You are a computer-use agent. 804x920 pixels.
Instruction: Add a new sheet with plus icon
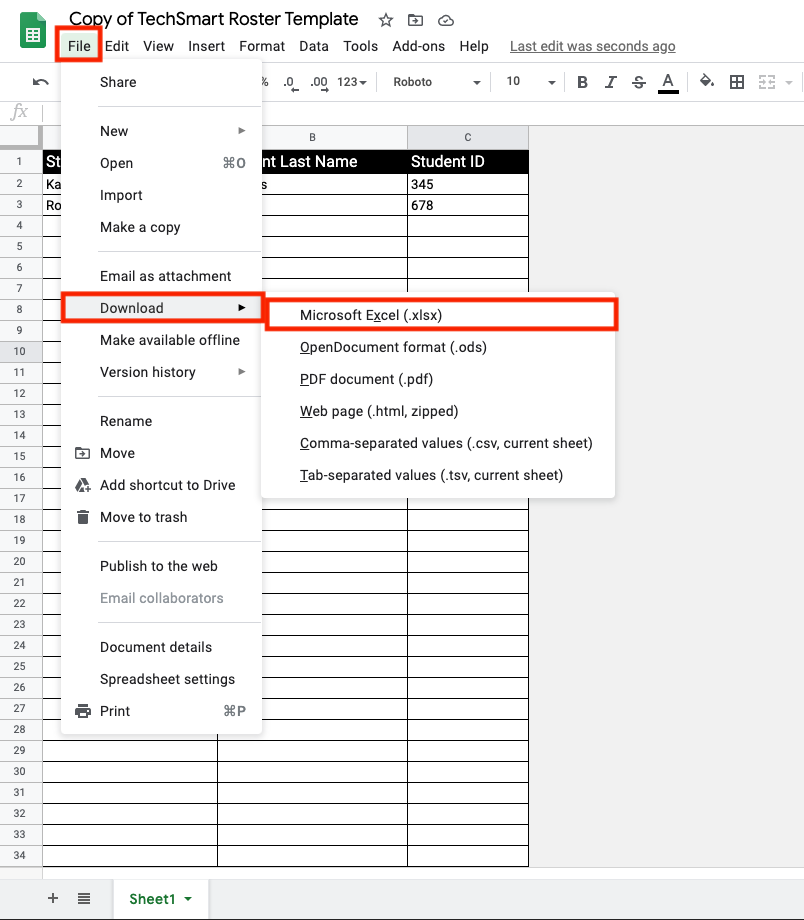53,898
